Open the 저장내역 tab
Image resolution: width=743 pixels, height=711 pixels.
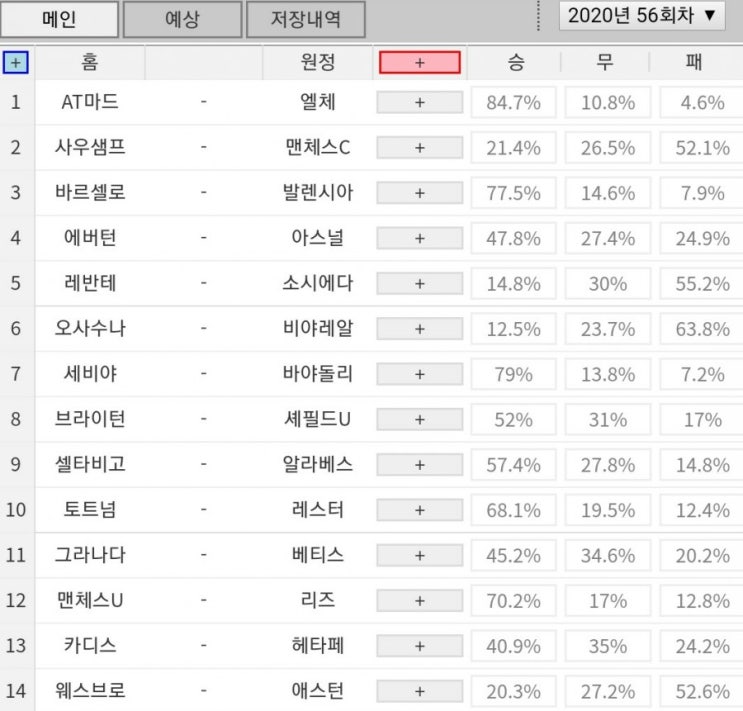point(306,19)
